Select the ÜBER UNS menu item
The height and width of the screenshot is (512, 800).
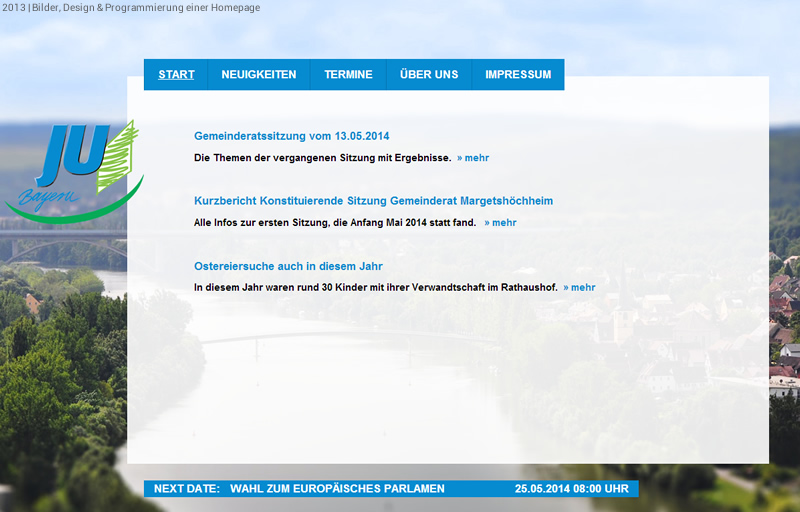click(x=429, y=74)
